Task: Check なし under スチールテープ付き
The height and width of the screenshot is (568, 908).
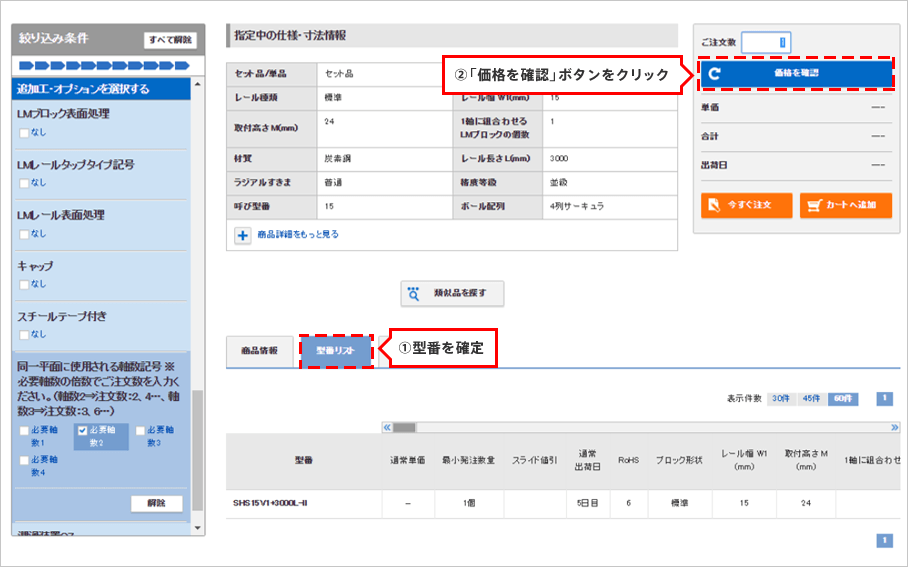Action: [24, 334]
